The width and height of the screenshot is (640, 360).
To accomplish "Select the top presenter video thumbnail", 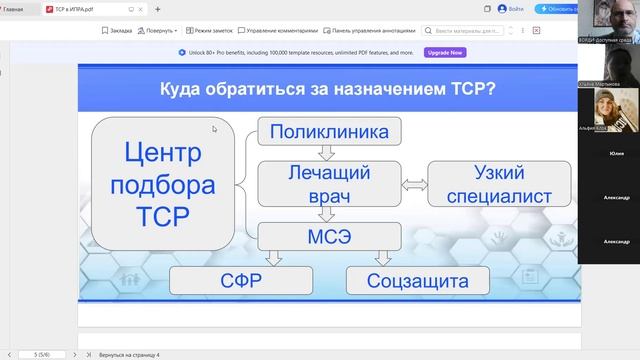I will 609,22.
